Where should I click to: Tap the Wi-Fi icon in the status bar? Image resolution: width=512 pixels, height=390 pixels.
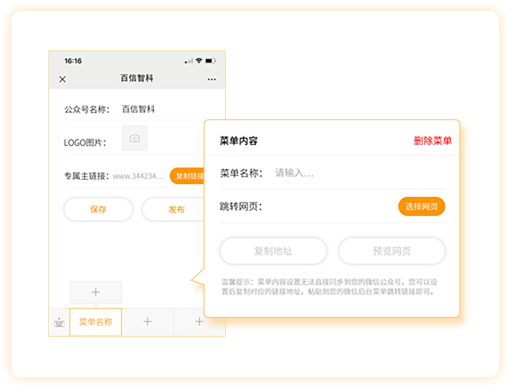pyautogui.click(x=199, y=60)
